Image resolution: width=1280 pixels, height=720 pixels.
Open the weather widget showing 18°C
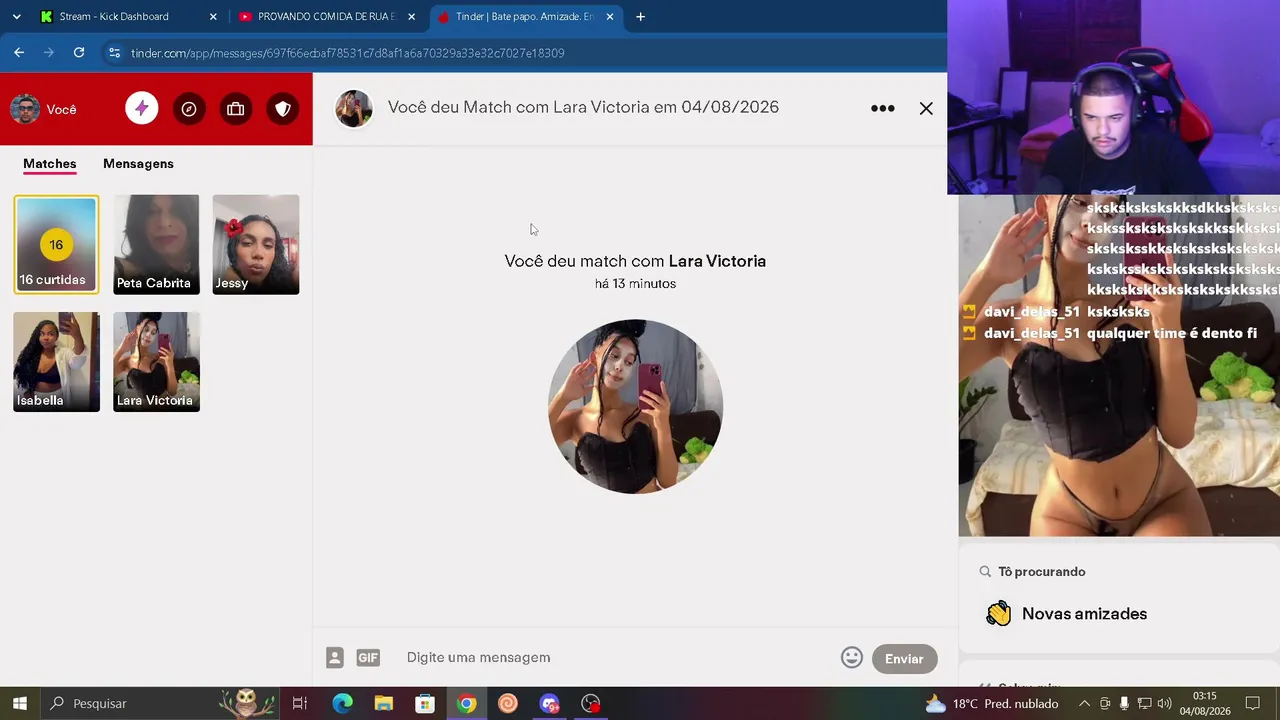(992, 703)
